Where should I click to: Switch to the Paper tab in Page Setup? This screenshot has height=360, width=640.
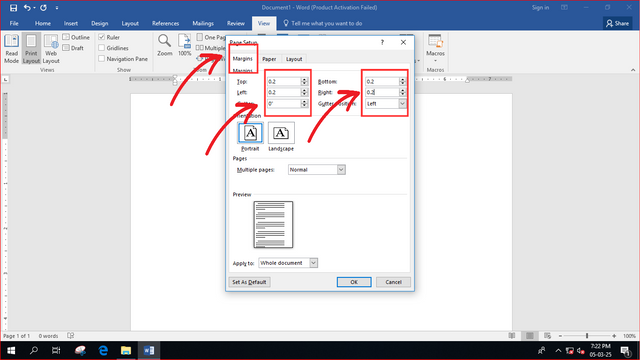pyautogui.click(x=269, y=59)
